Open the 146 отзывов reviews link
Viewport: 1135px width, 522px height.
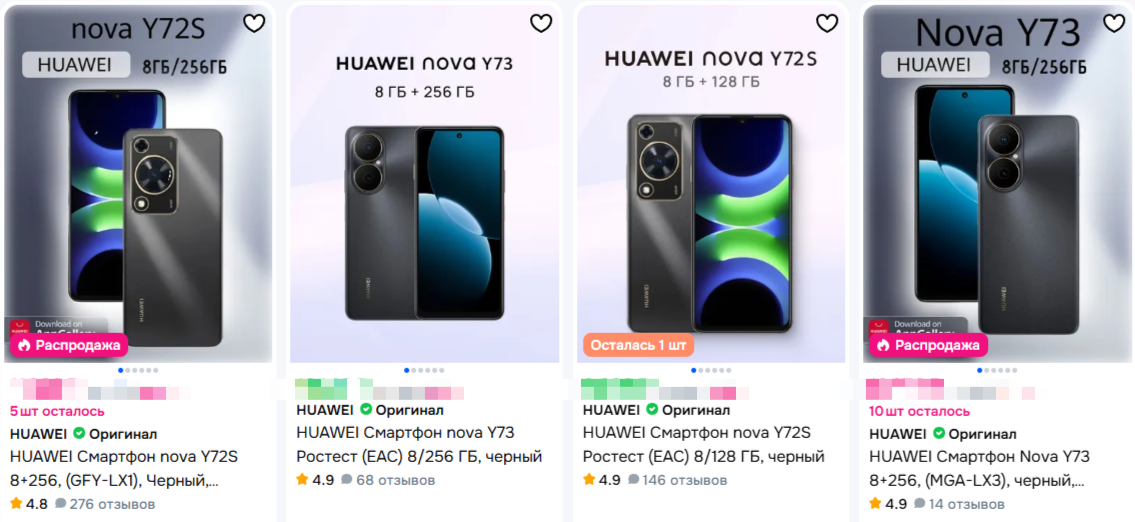coord(678,480)
